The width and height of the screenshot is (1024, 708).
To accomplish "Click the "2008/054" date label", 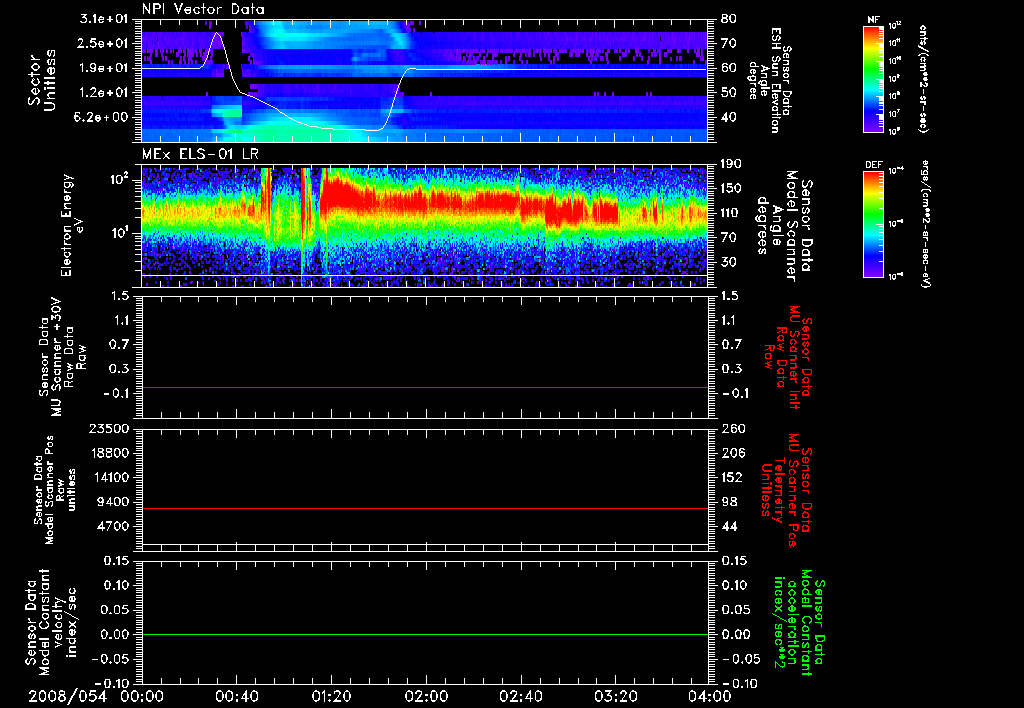I will tap(67, 697).
